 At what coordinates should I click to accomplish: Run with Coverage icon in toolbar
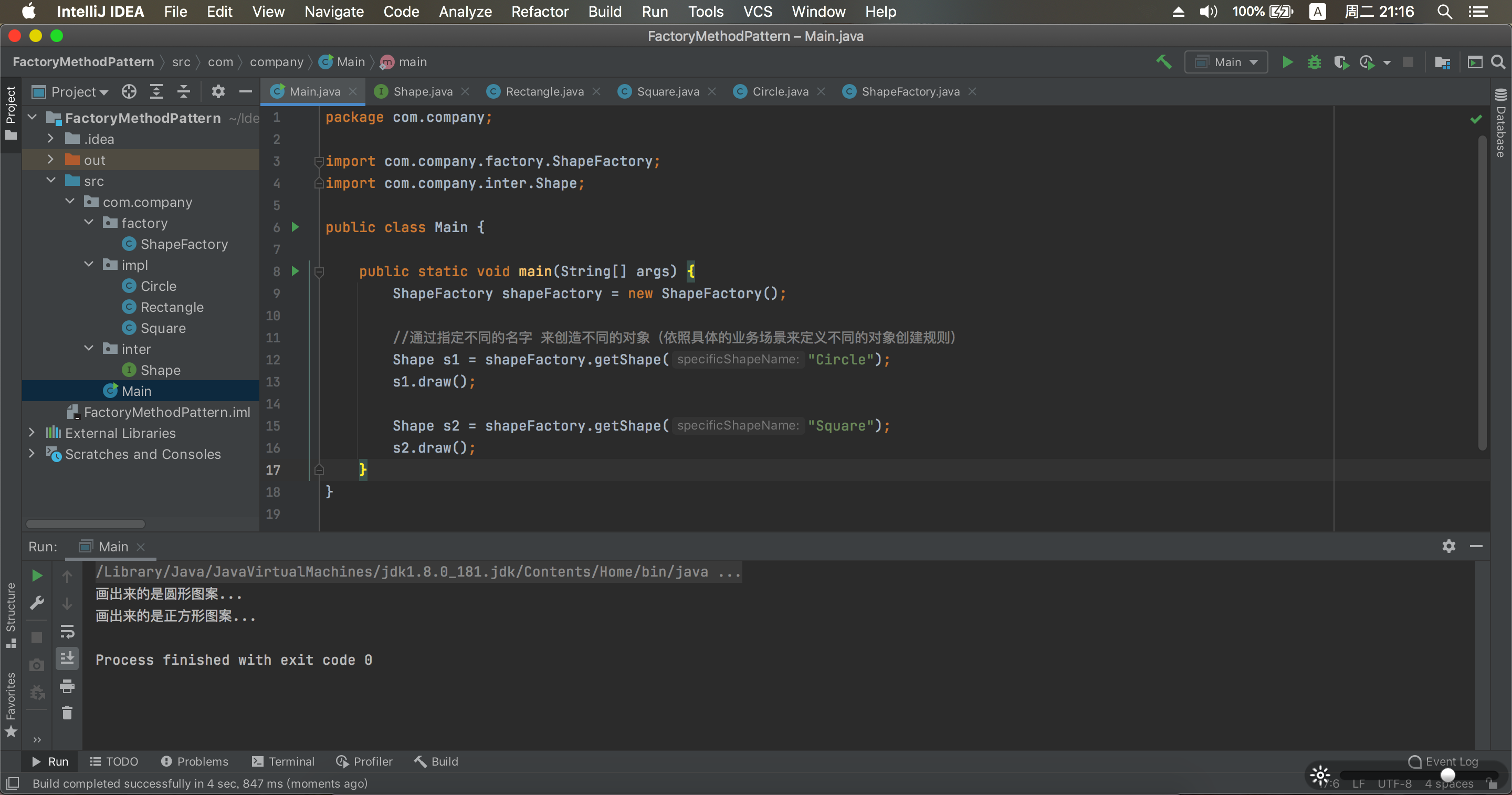point(1341,61)
